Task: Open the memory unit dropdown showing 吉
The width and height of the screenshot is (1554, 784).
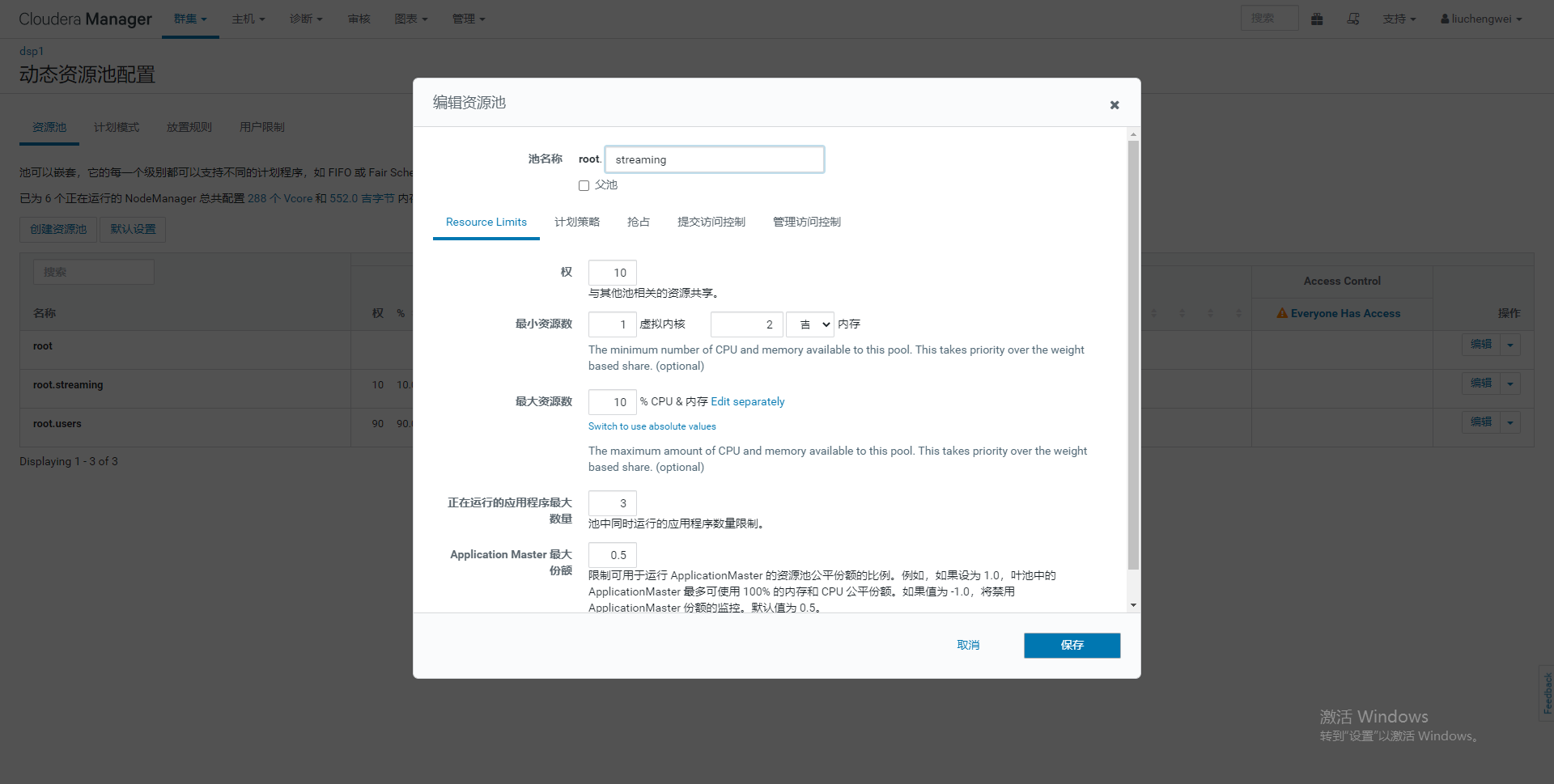Action: pos(810,324)
